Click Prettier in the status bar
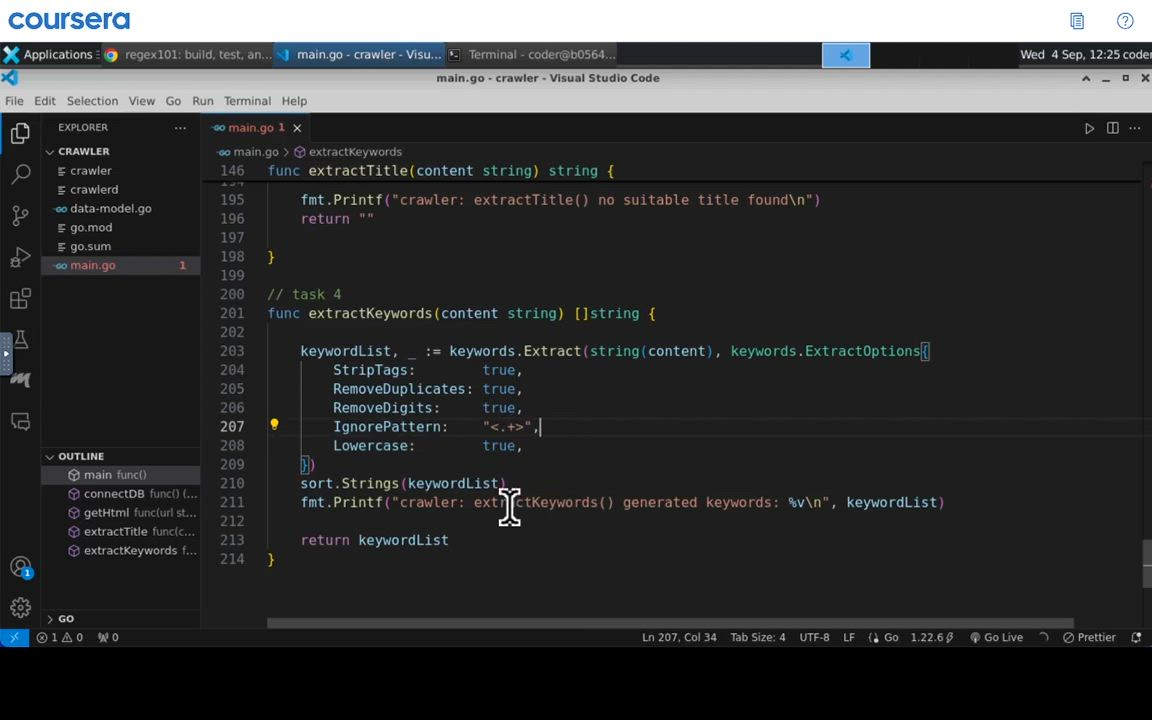The height and width of the screenshot is (720, 1152). (1089, 637)
